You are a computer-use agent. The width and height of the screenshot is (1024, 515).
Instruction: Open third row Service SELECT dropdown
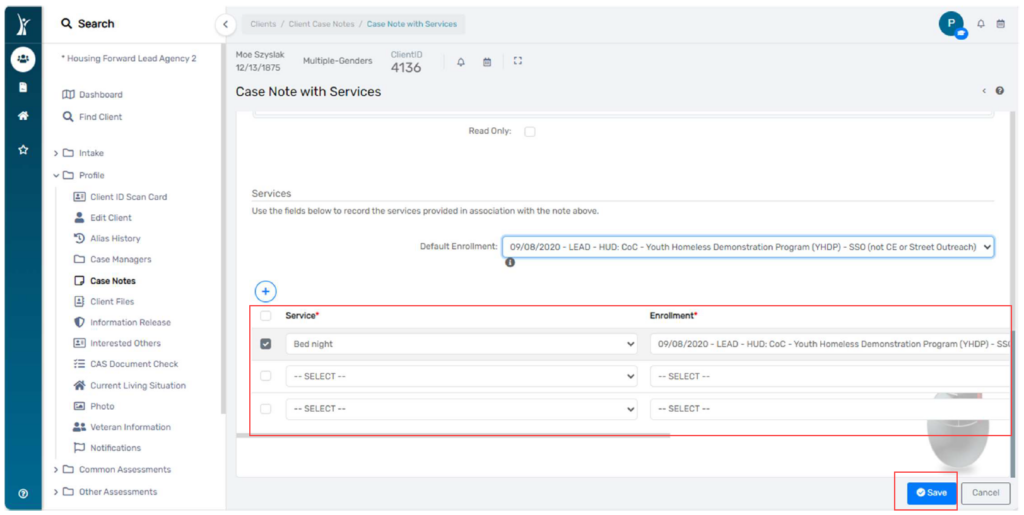461,409
